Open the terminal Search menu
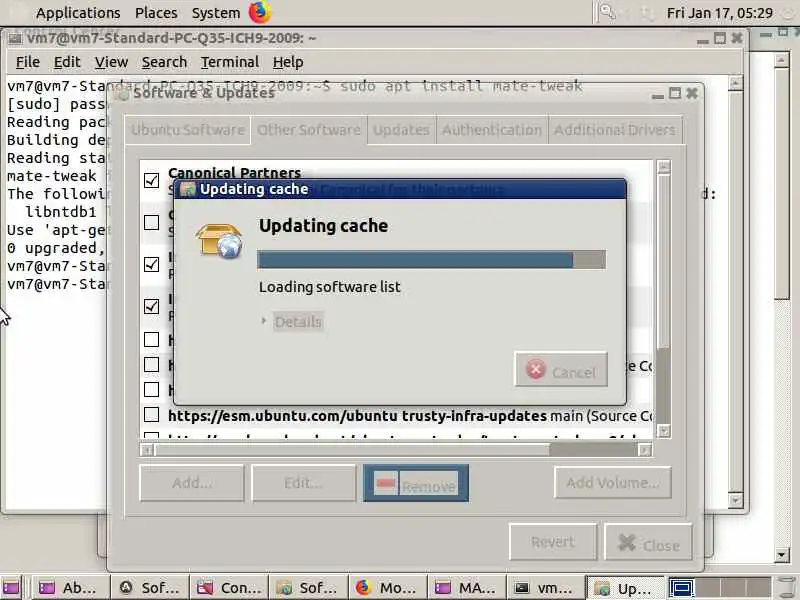 click(164, 62)
